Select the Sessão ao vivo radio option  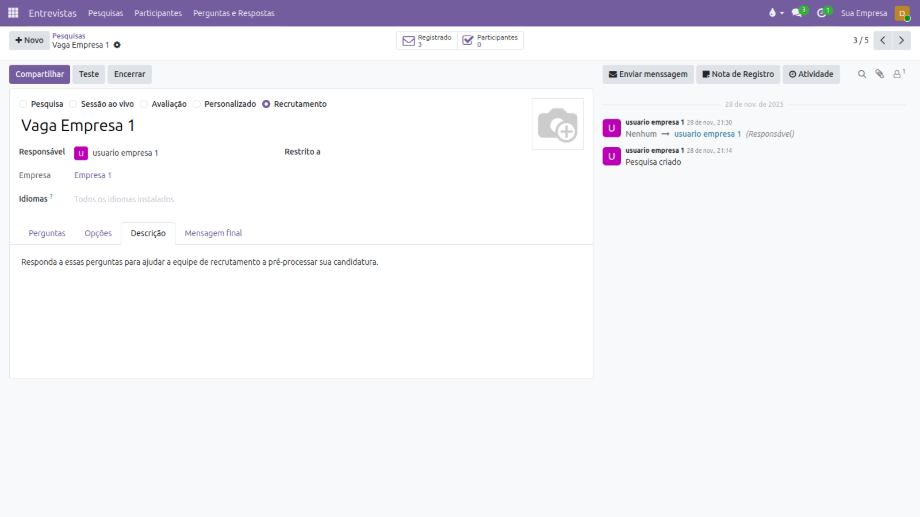(73, 104)
